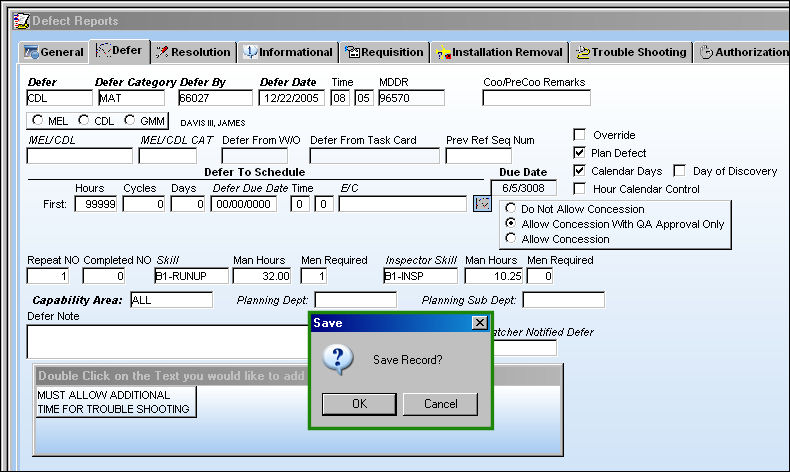Viewport: 790px width, 472px height.
Task: Click the MDDR field showing 96570
Action: coord(412,98)
